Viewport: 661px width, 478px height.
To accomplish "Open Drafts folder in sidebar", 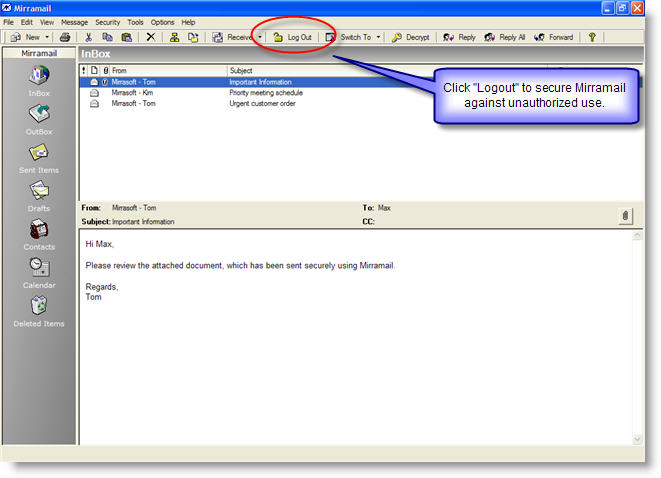I will point(39,196).
